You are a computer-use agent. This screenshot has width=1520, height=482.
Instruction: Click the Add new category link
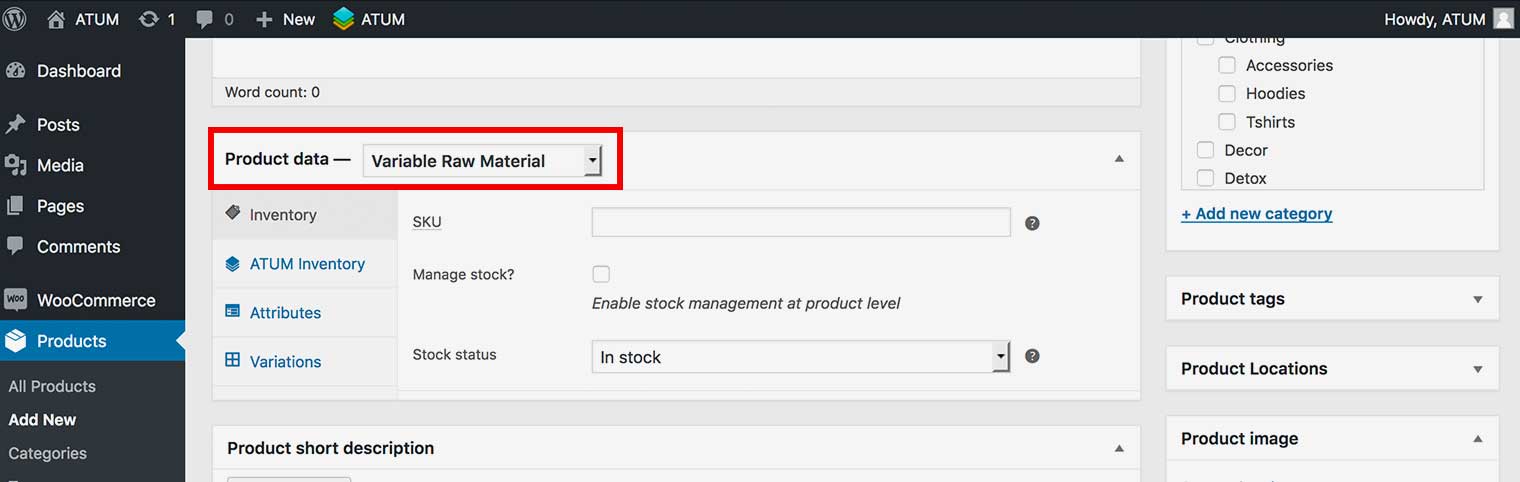(1256, 214)
